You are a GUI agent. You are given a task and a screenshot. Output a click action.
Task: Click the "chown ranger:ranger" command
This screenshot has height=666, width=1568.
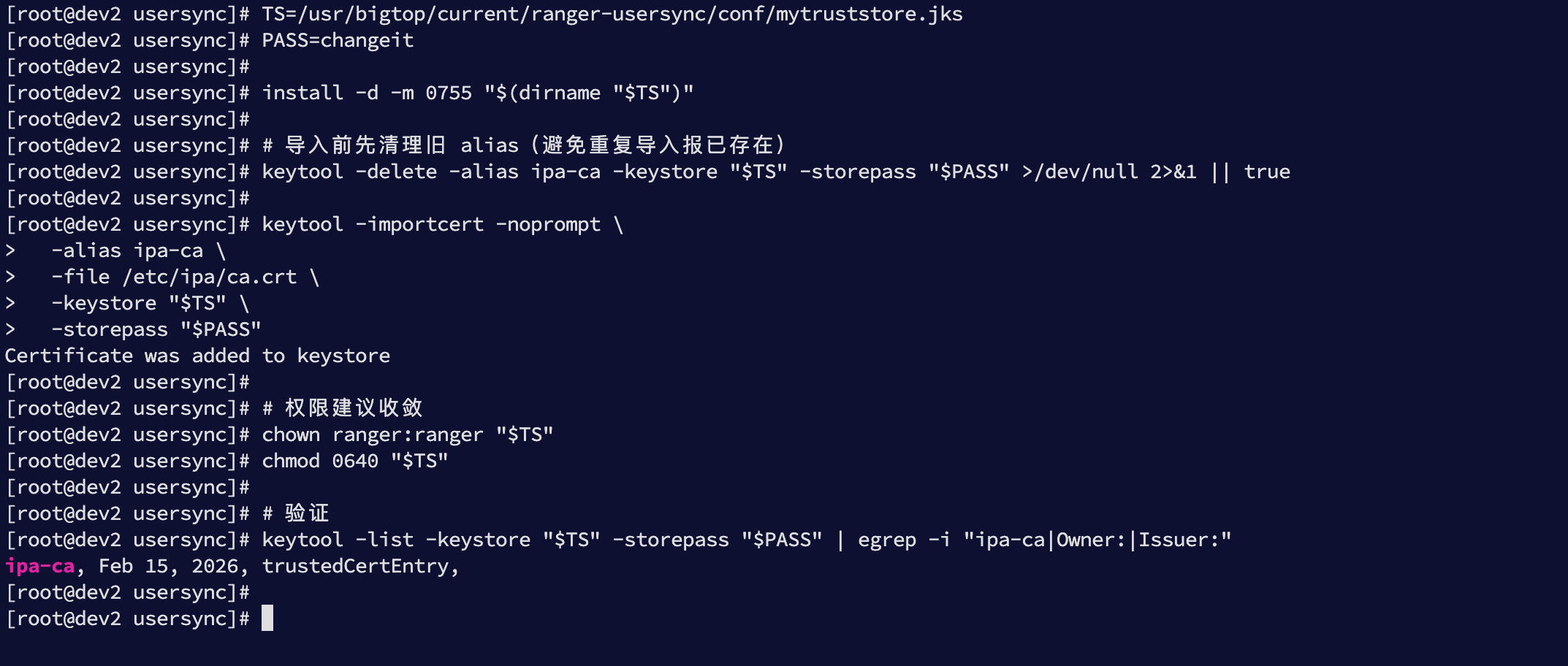coord(373,435)
